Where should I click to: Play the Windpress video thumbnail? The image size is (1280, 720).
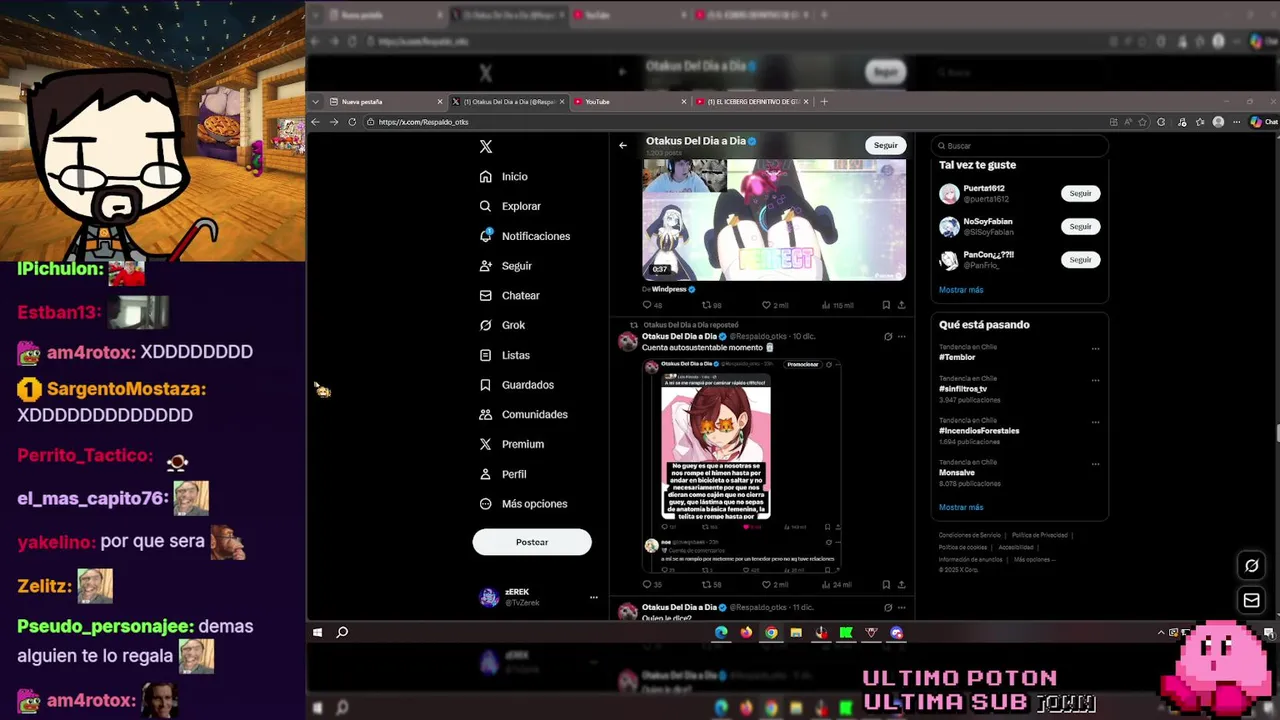pyautogui.click(x=774, y=220)
